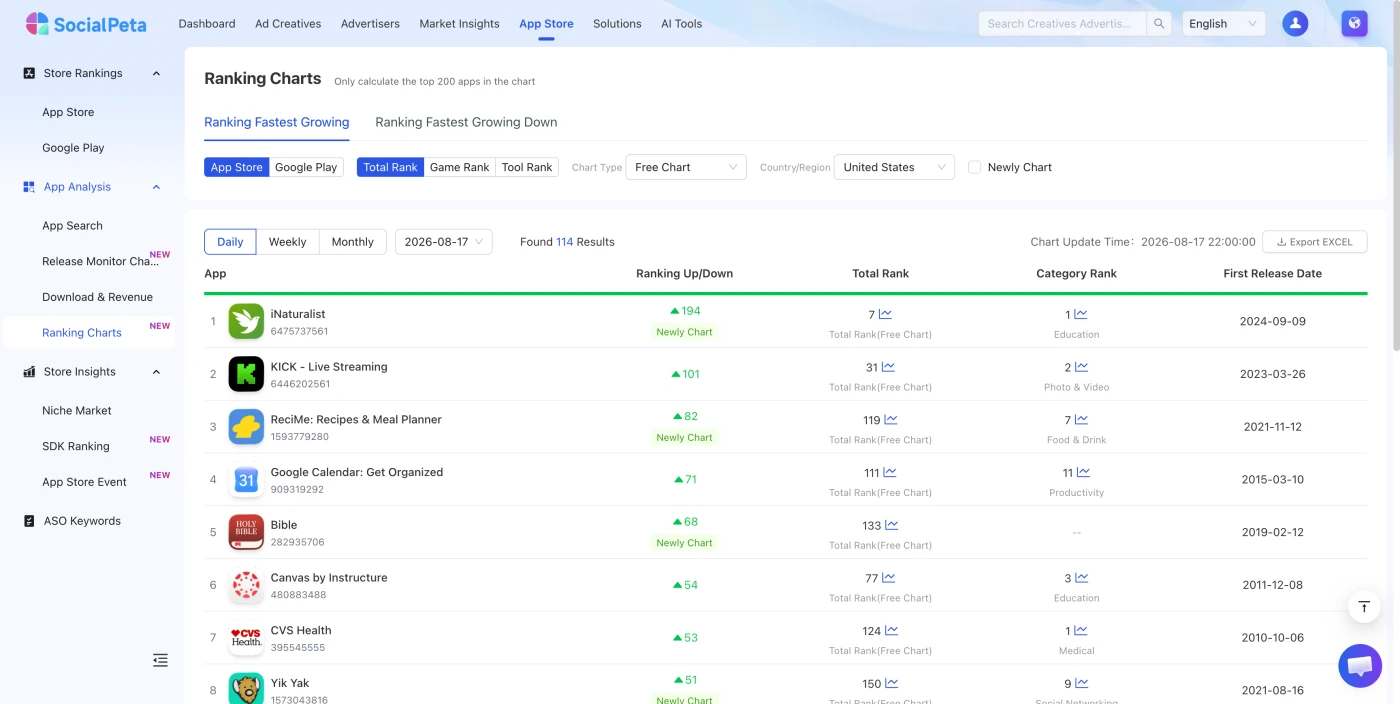Enable the Newly Chart checkbox

pos(975,167)
